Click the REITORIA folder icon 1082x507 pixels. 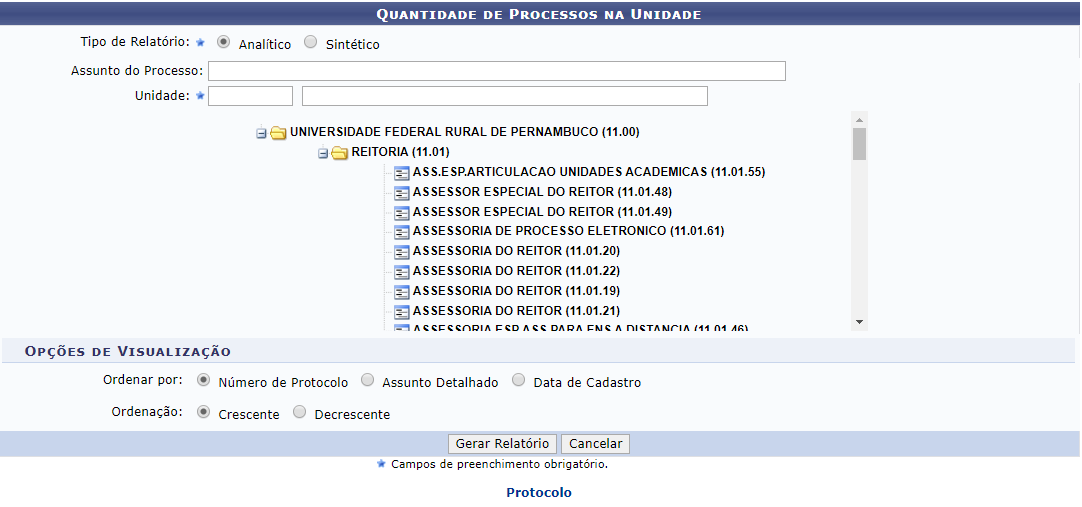pyautogui.click(x=340, y=152)
